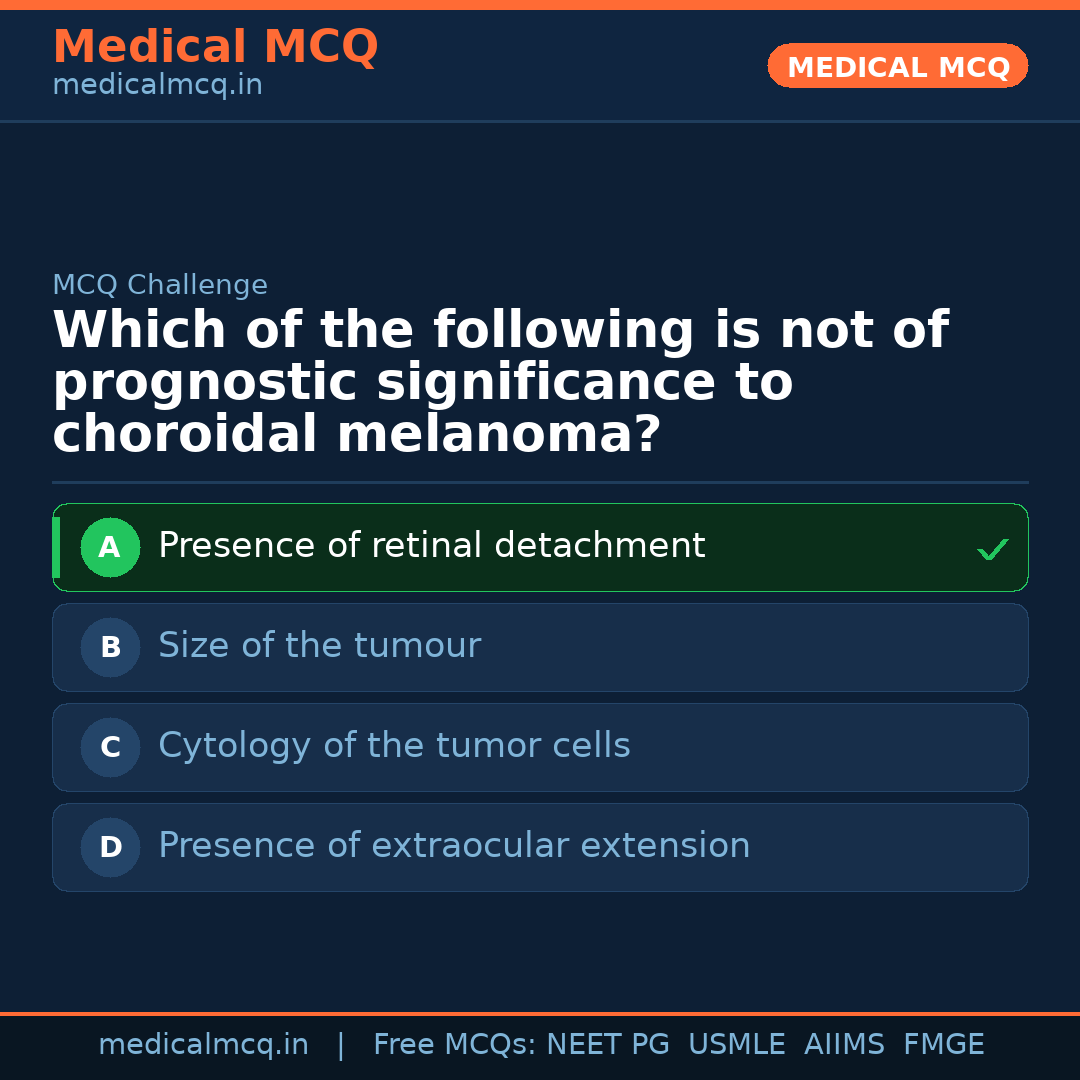Open medicalmcq.in link in footer
Viewport: 1080px width, 1080px height.
203,1045
